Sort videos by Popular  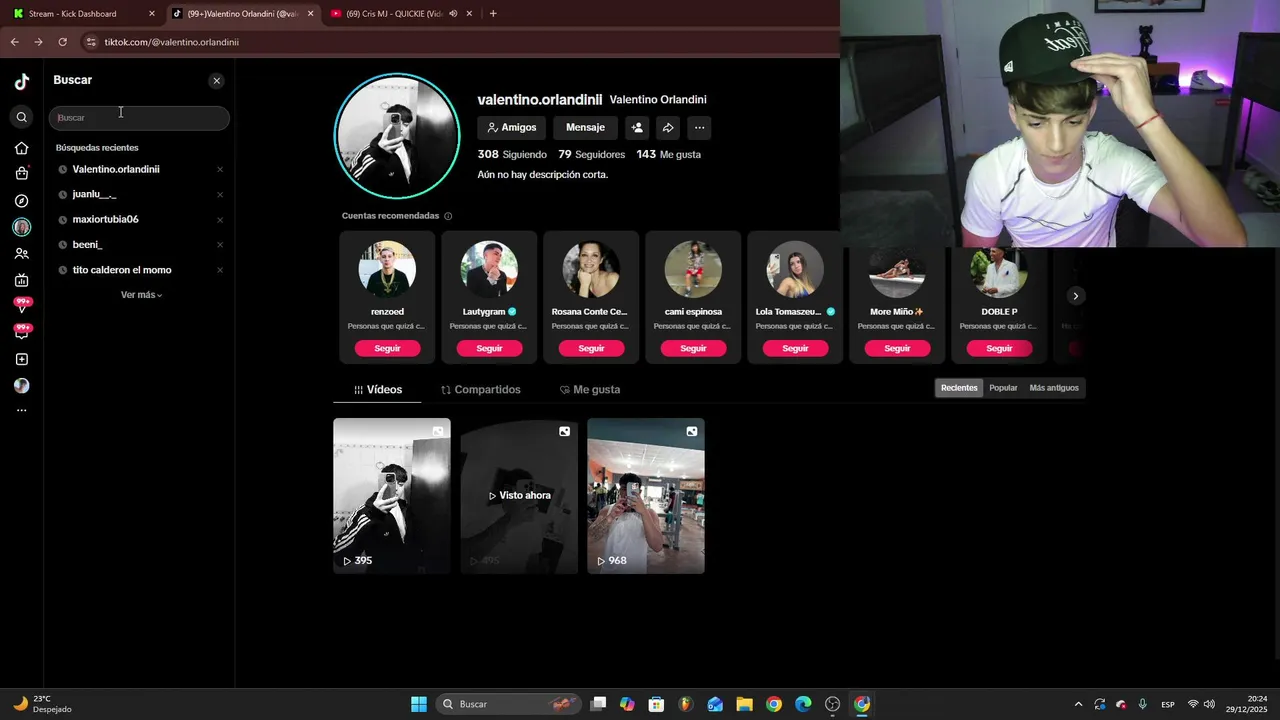tap(1003, 388)
